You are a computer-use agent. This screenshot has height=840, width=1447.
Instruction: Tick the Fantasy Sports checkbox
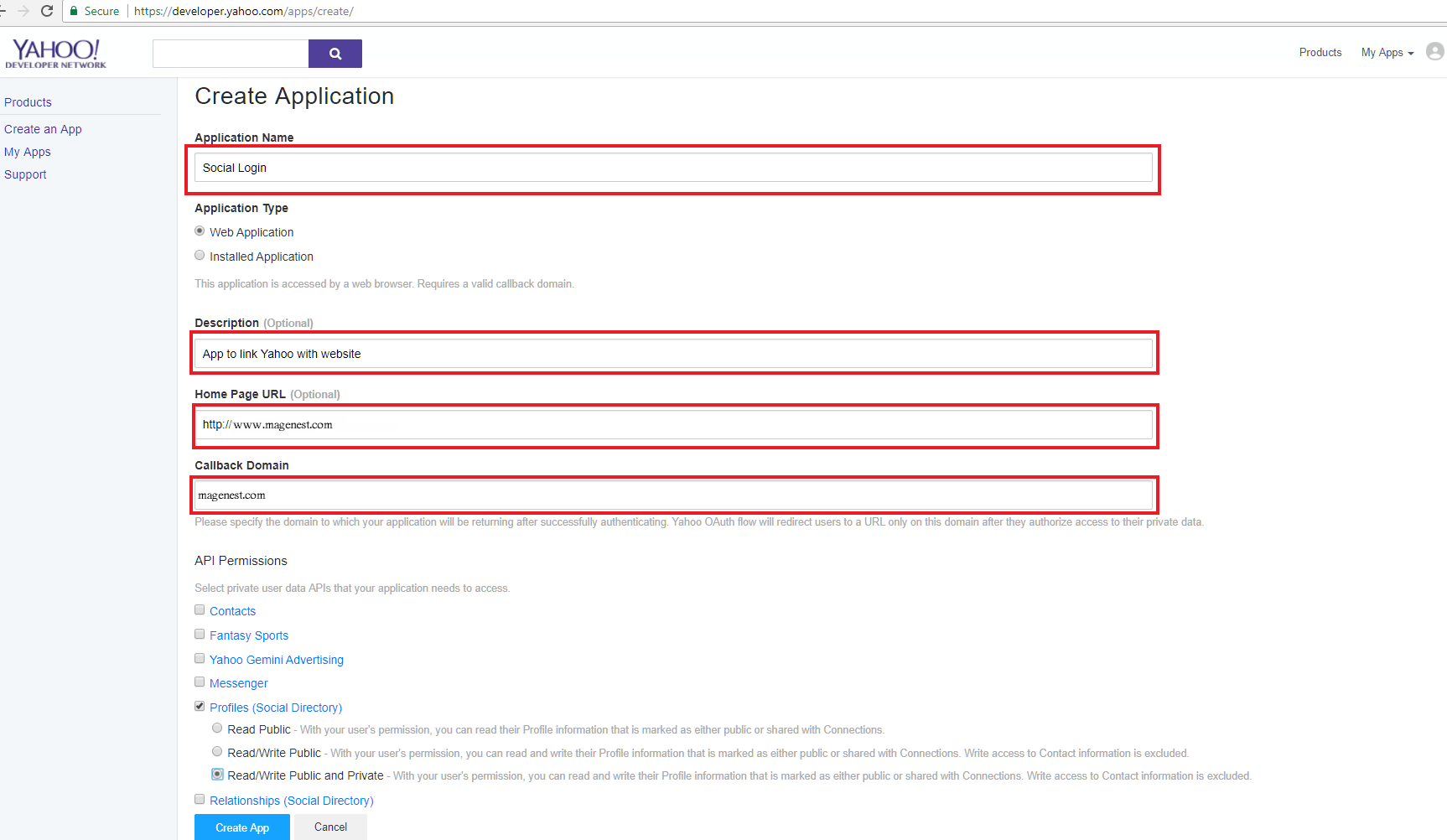(200, 635)
